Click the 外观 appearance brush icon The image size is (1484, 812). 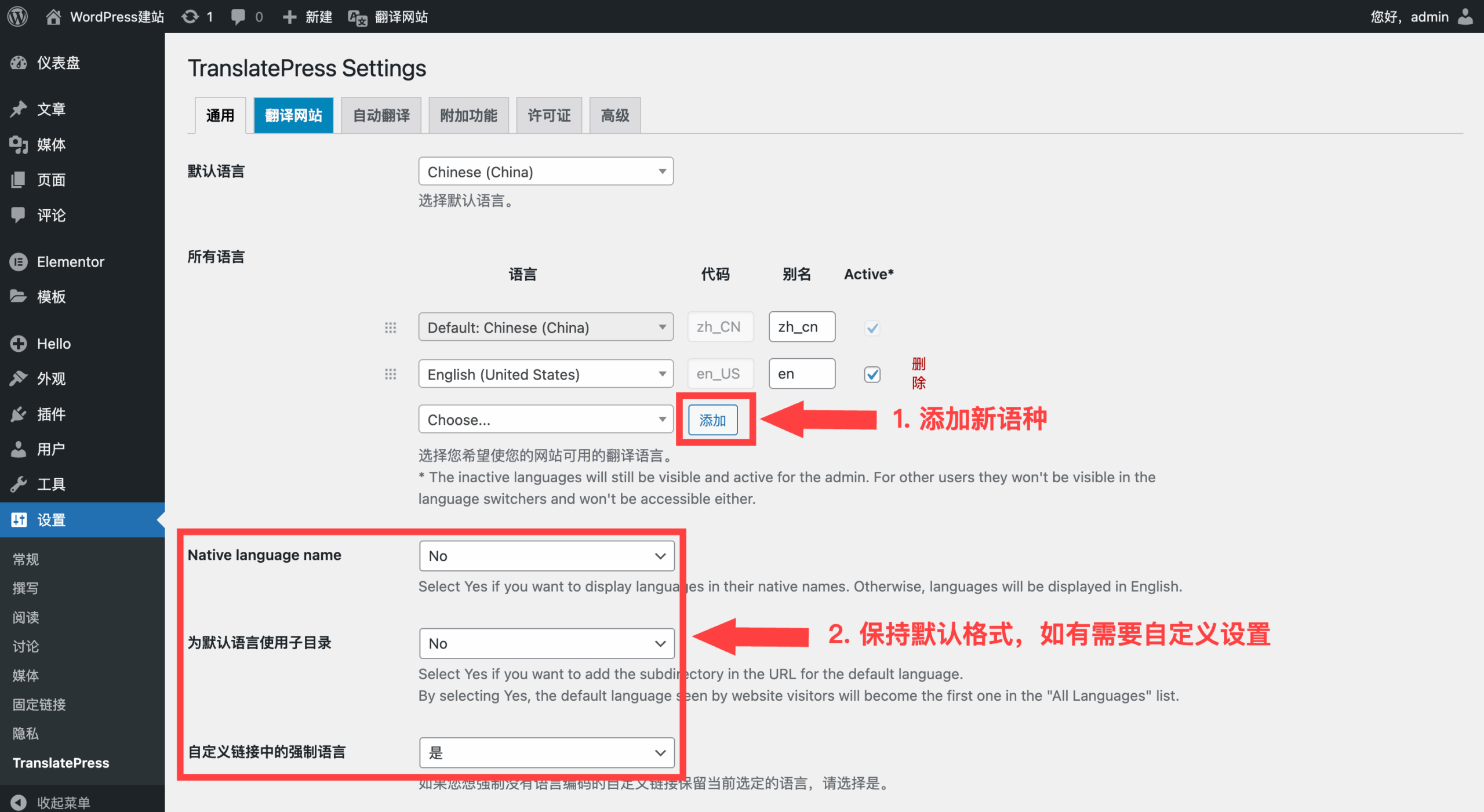point(19,378)
